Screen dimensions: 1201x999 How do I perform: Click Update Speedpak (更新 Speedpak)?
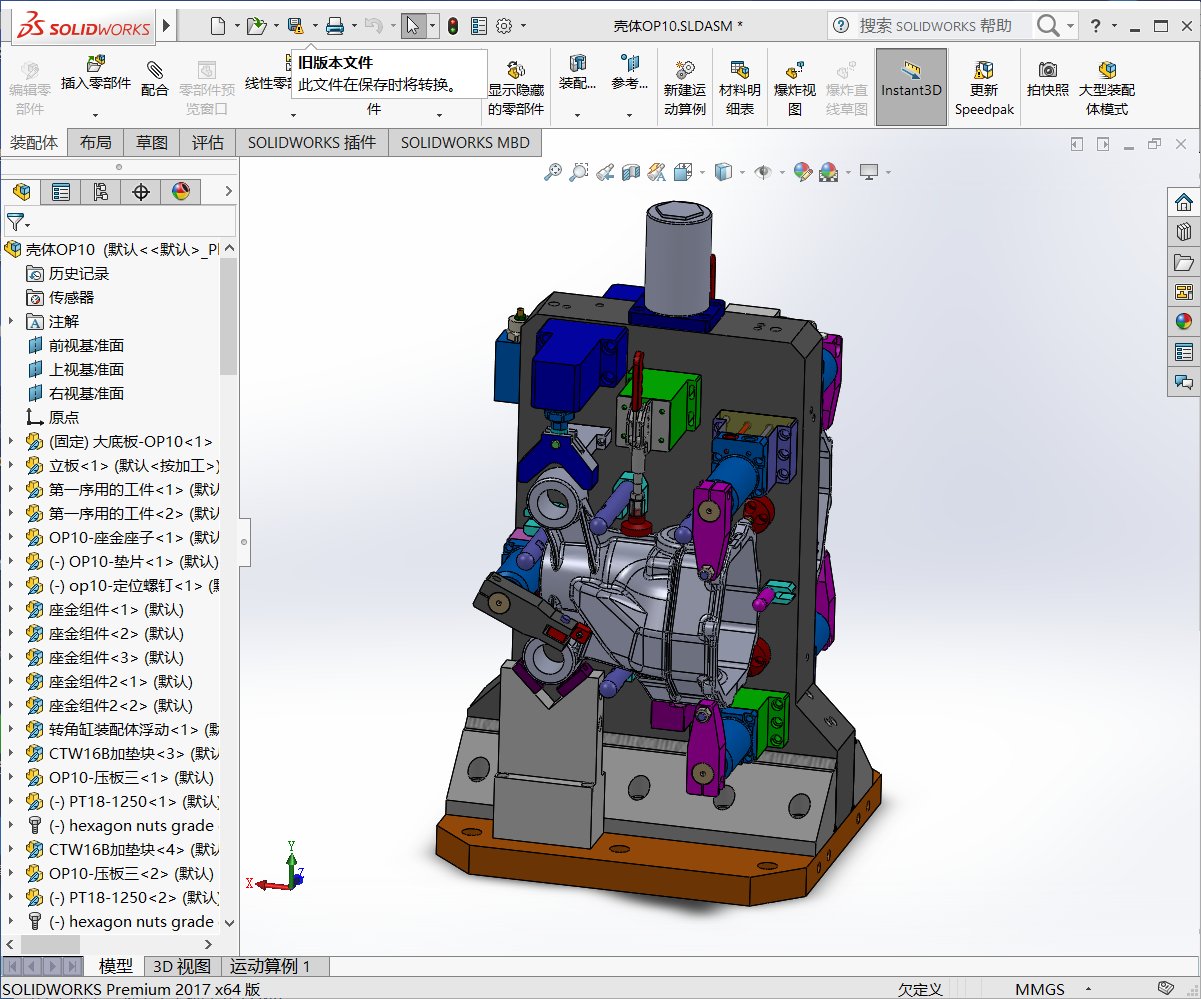[984, 88]
